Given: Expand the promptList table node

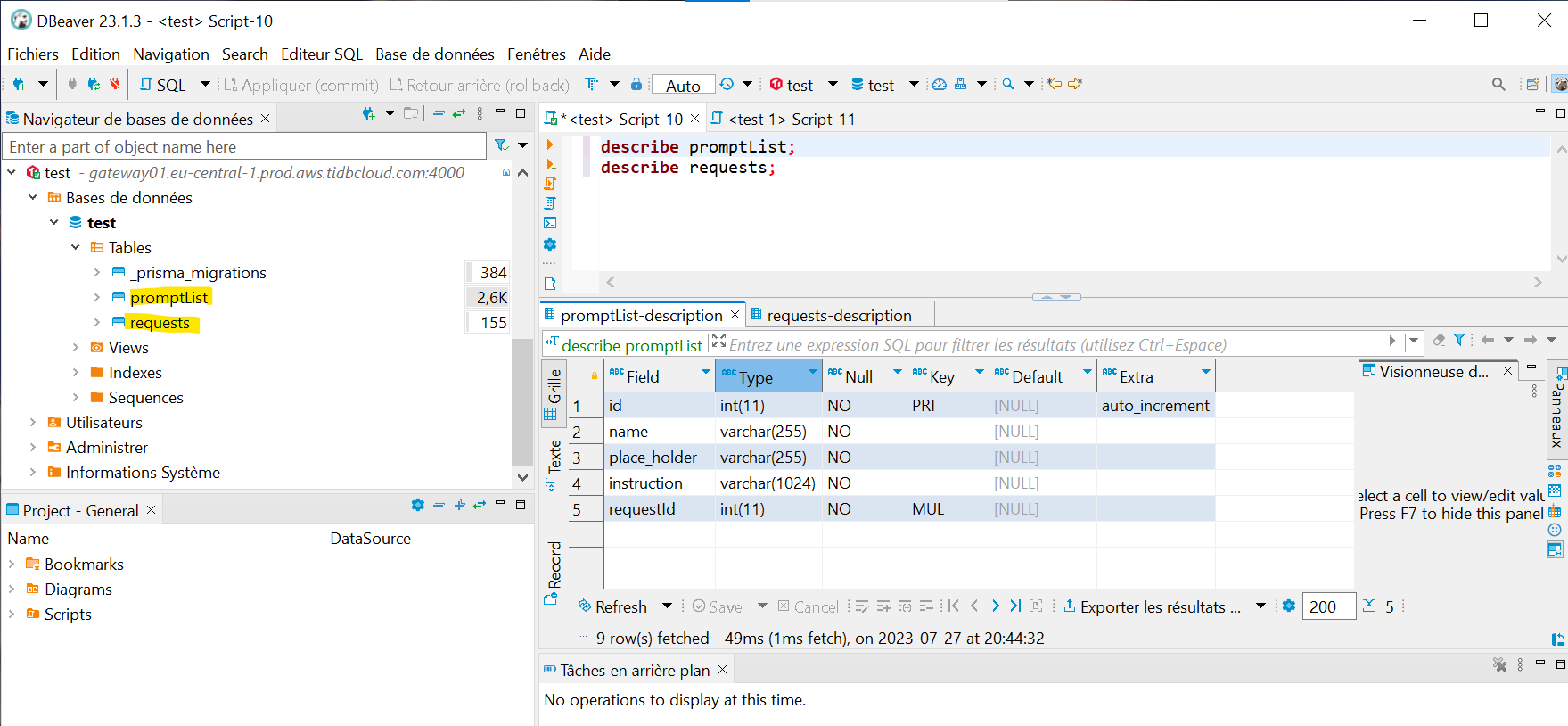Looking at the screenshot, I should [x=97, y=297].
